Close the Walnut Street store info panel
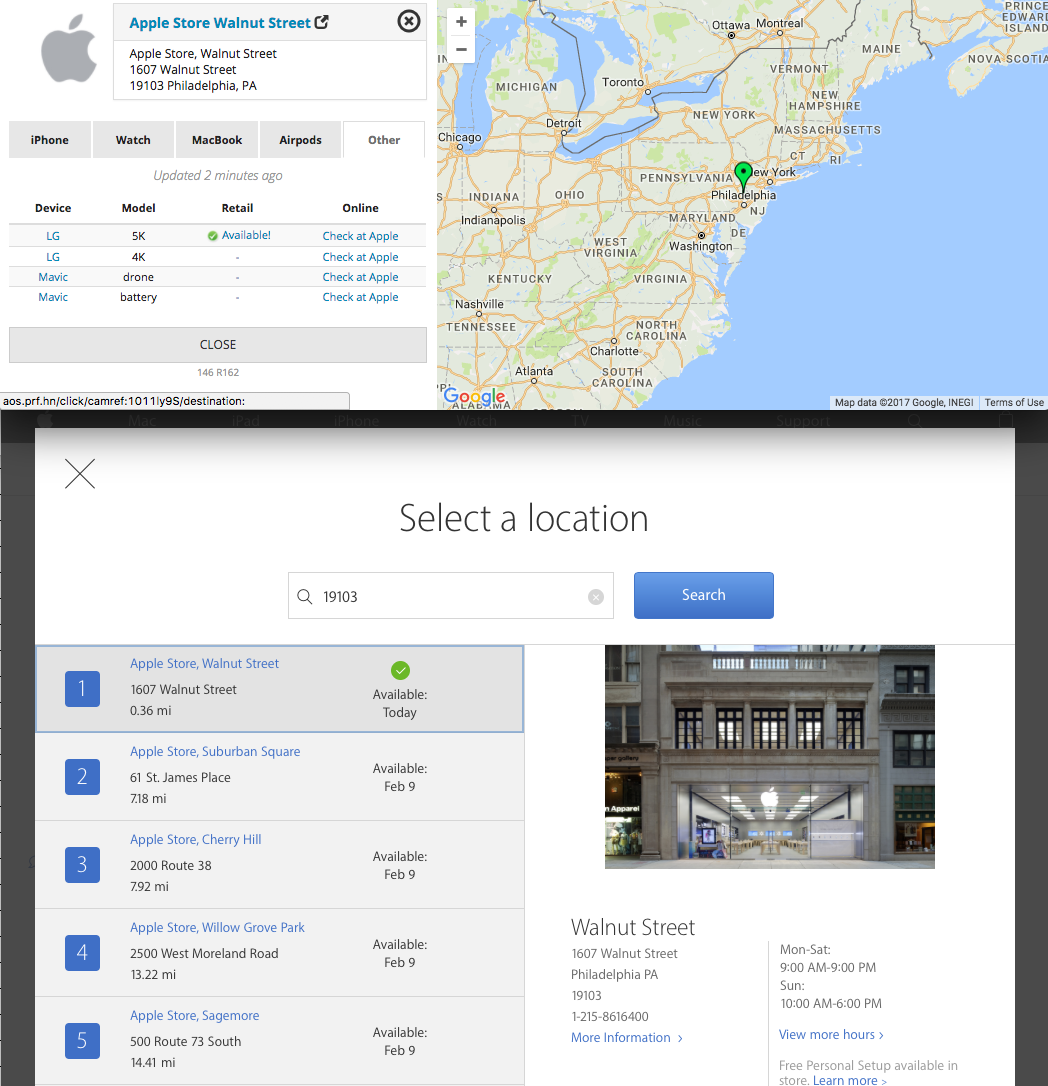The width and height of the screenshot is (1048, 1086). (409, 21)
